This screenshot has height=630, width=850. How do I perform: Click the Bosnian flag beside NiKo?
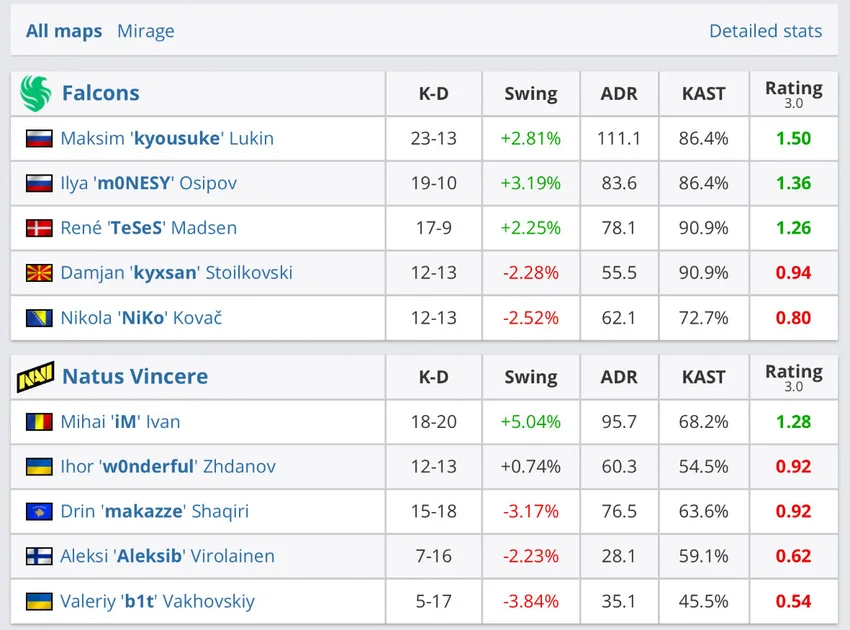[x=39, y=318]
